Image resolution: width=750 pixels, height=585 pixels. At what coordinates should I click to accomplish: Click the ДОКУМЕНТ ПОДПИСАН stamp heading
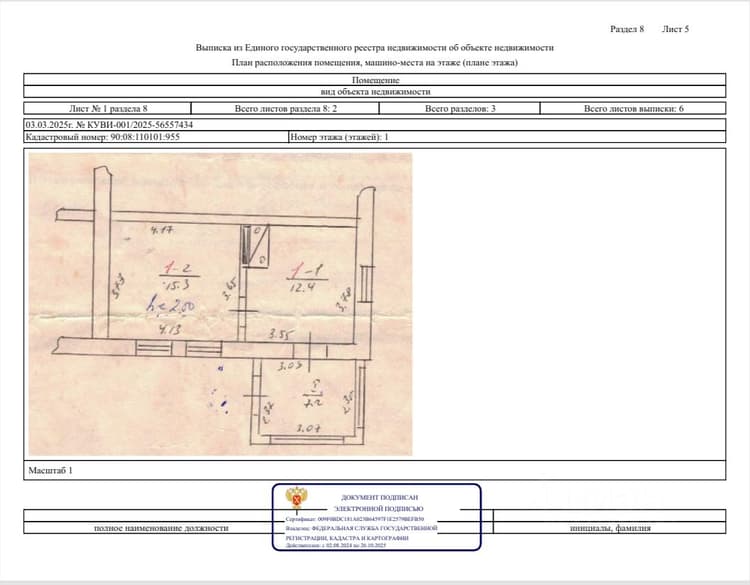click(379, 497)
